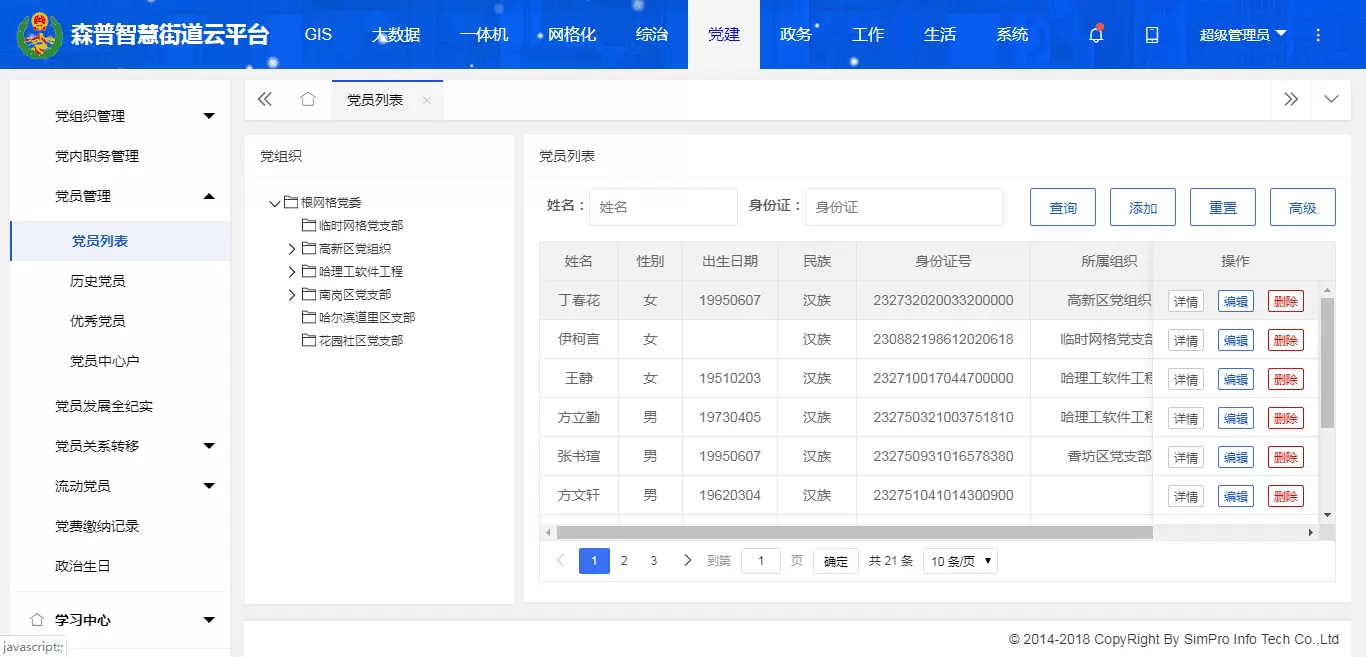Image resolution: width=1366 pixels, height=657 pixels.
Task: Click the page number jump field
Action: tap(761, 561)
